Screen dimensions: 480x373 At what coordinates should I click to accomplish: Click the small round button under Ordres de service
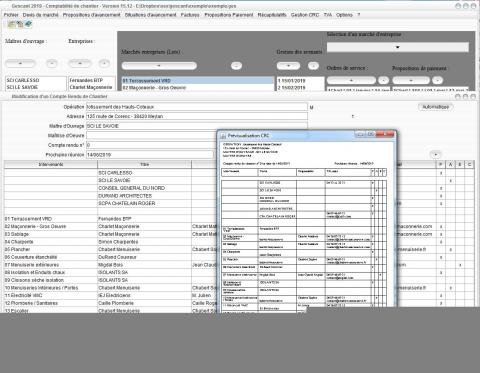383,80
